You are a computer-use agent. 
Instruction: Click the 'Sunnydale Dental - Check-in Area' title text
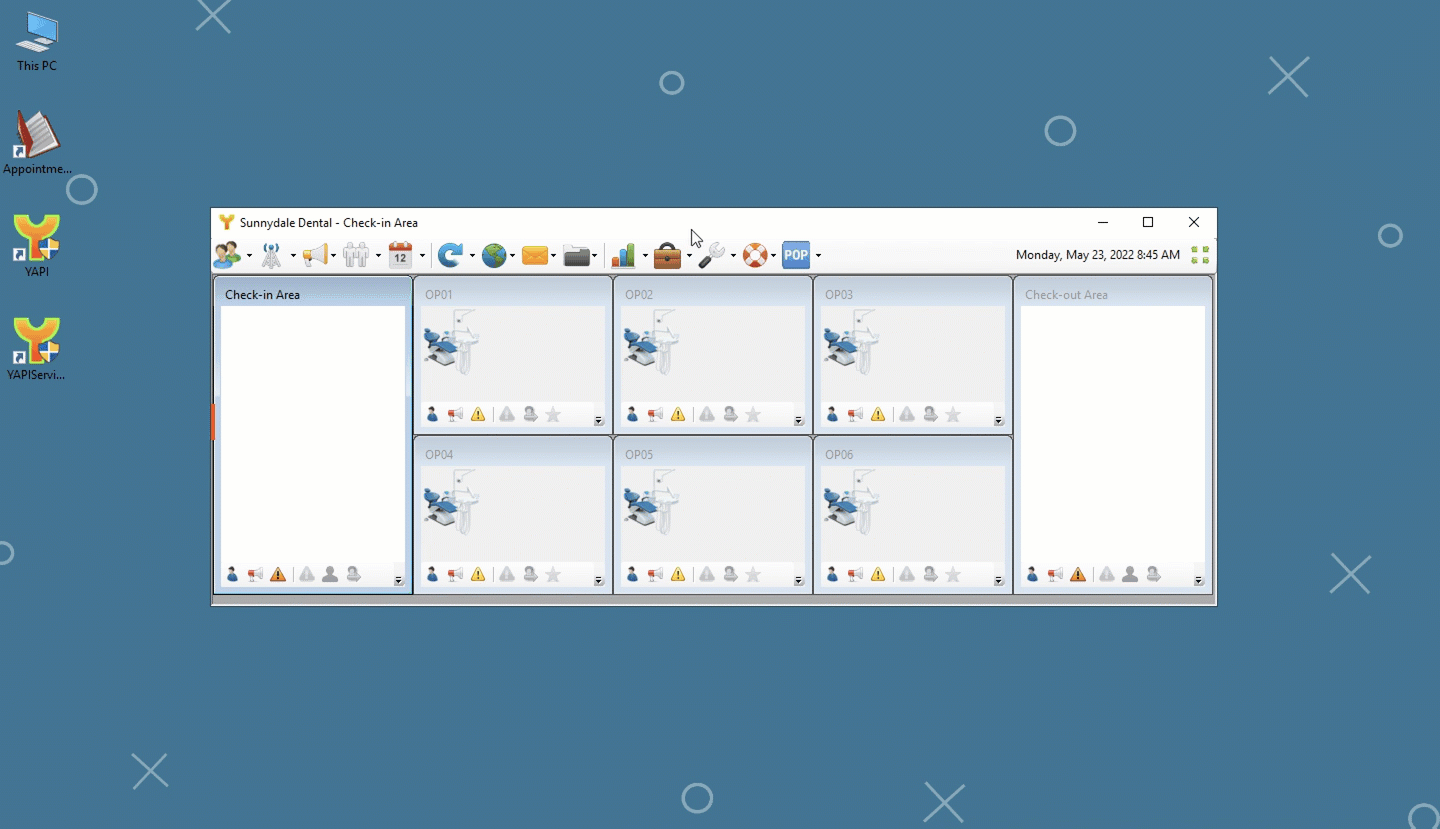click(329, 223)
